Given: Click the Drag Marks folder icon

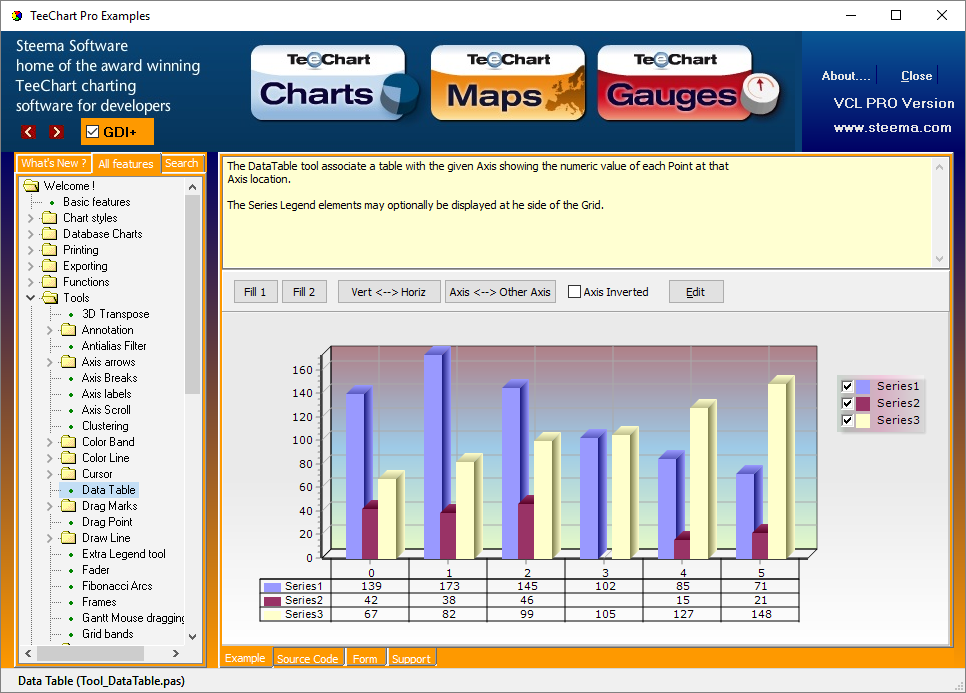Looking at the screenshot, I should 68,506.
